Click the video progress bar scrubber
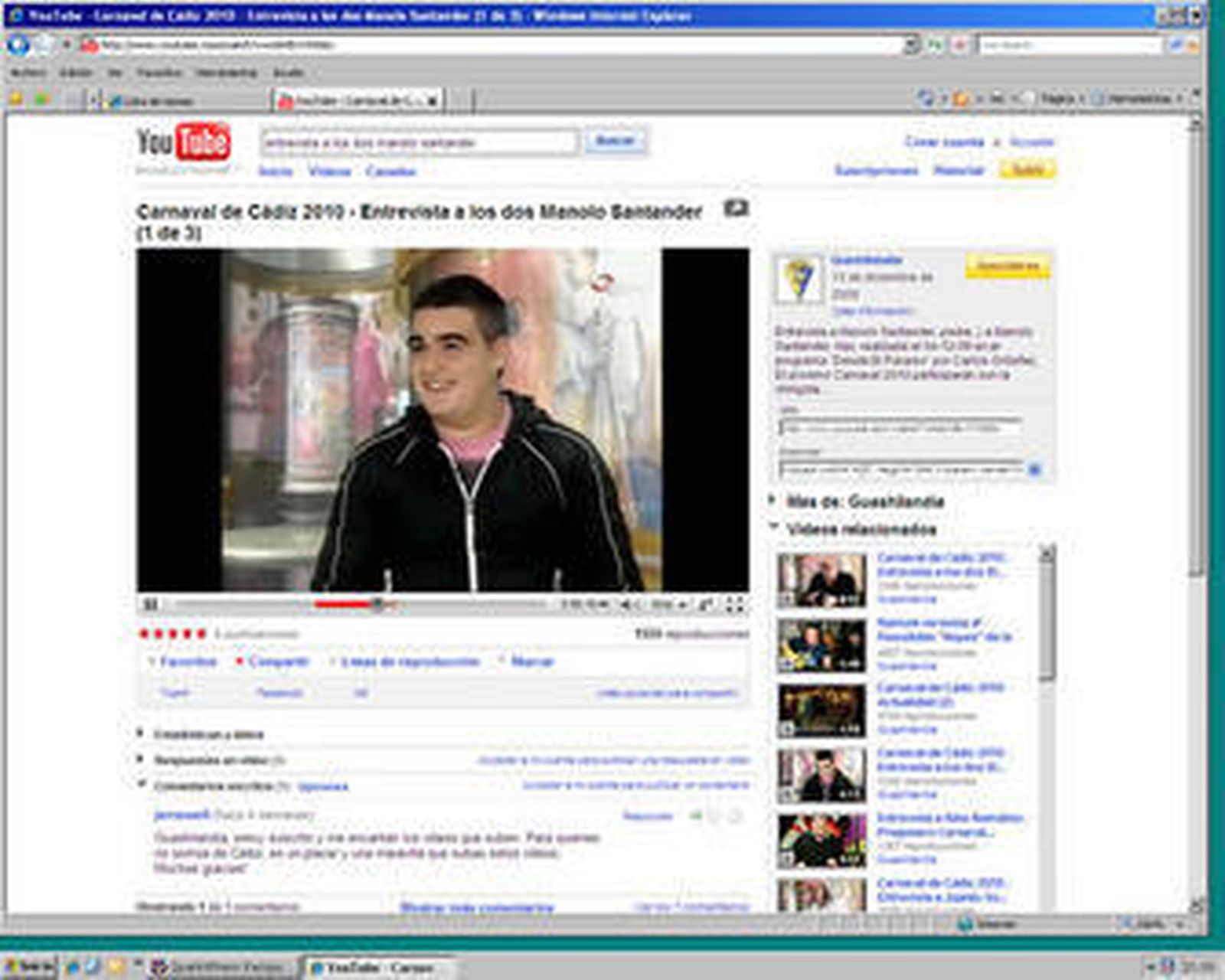1225x980 pixels. pyautogui.click(x=377, y=605)
